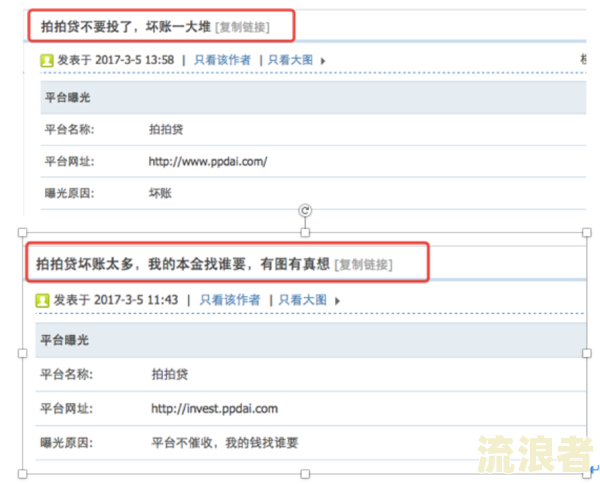Image resolution: width=600 pixels, height=484 pixels.
Task: Click the 曝光原因: label in the first table
Action: pos(69,193)
